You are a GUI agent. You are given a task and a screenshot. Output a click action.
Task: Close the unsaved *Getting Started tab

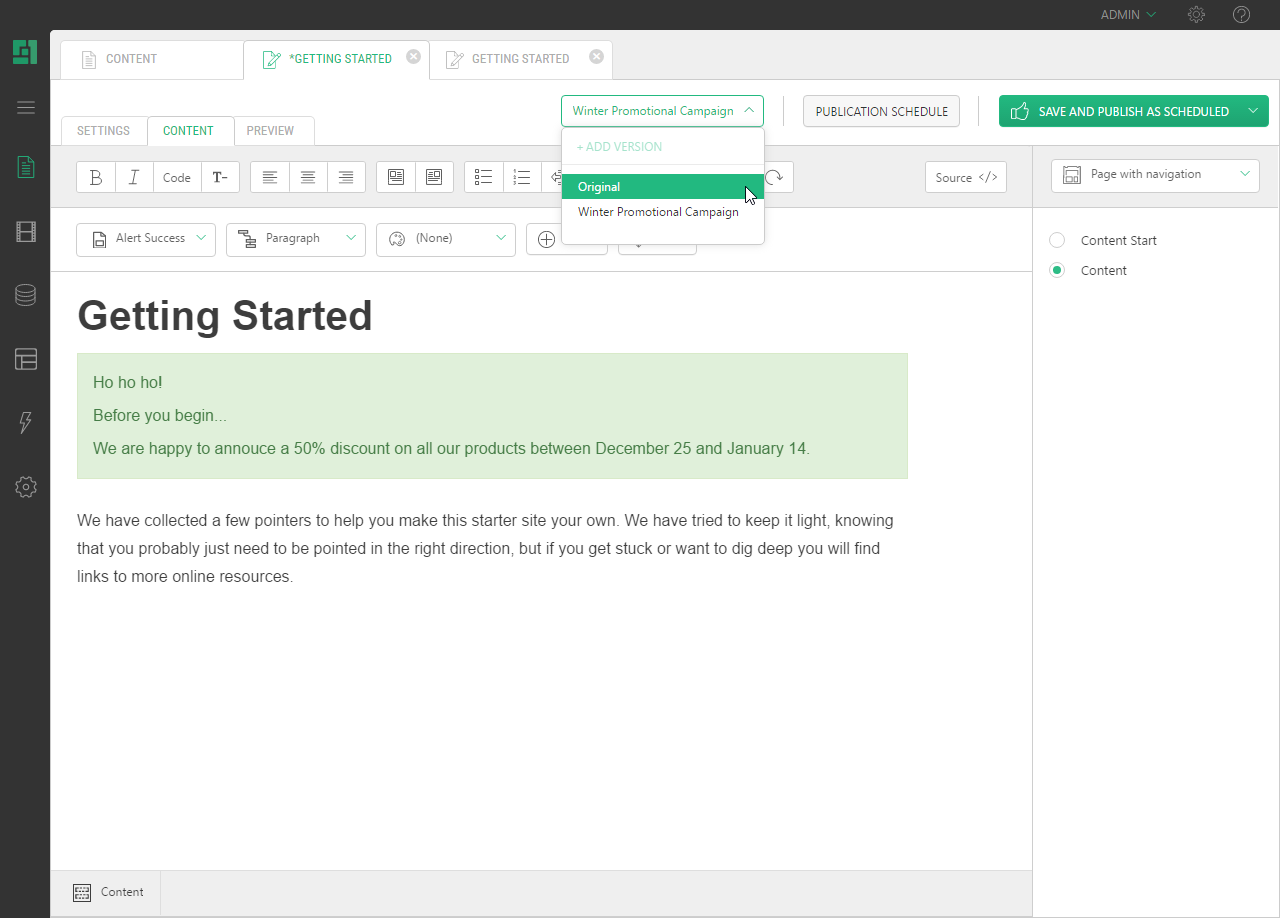(413, 57)
